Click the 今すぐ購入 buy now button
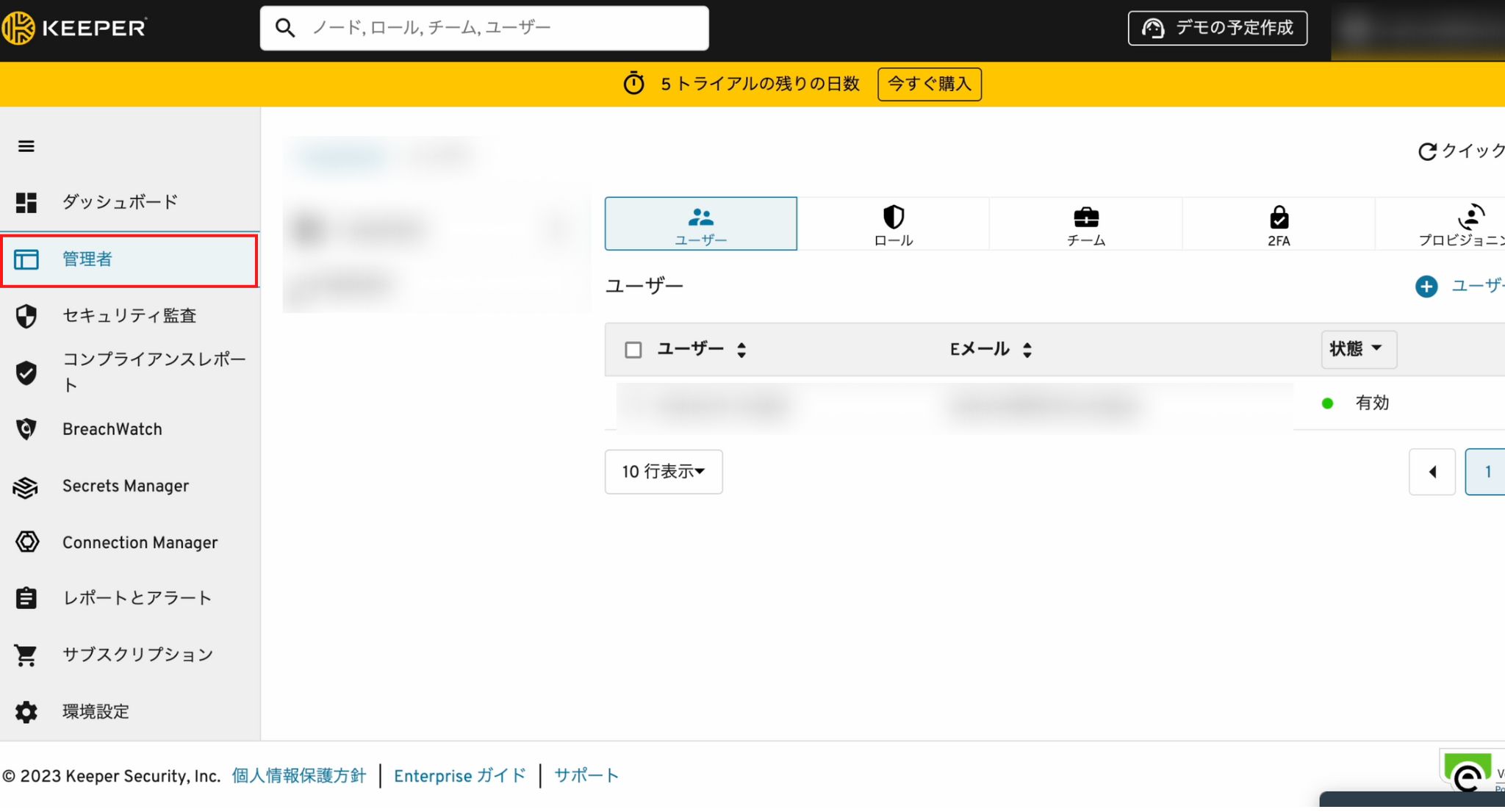This screenshot has height=812, width=1505. (930, 84)
